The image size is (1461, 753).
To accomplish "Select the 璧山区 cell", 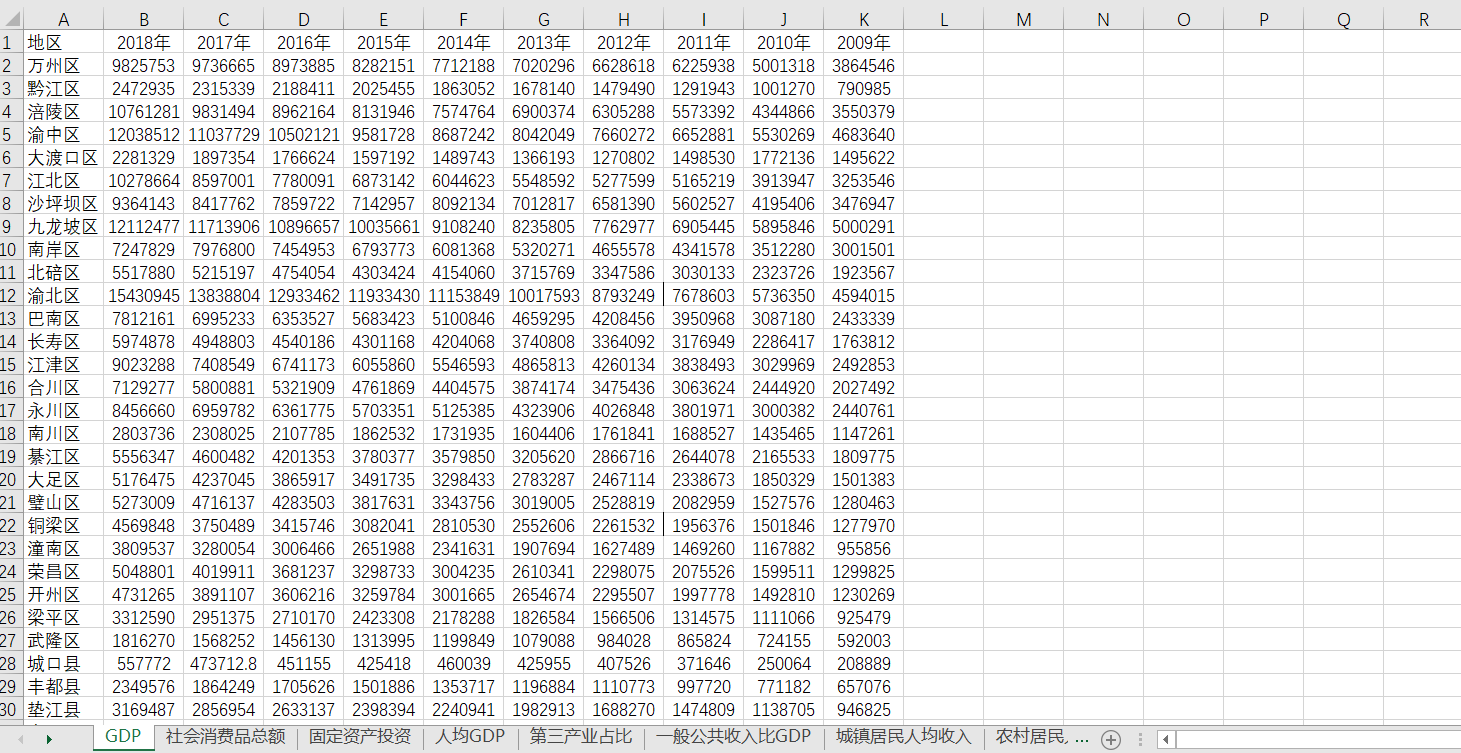I will pos(63,503).
